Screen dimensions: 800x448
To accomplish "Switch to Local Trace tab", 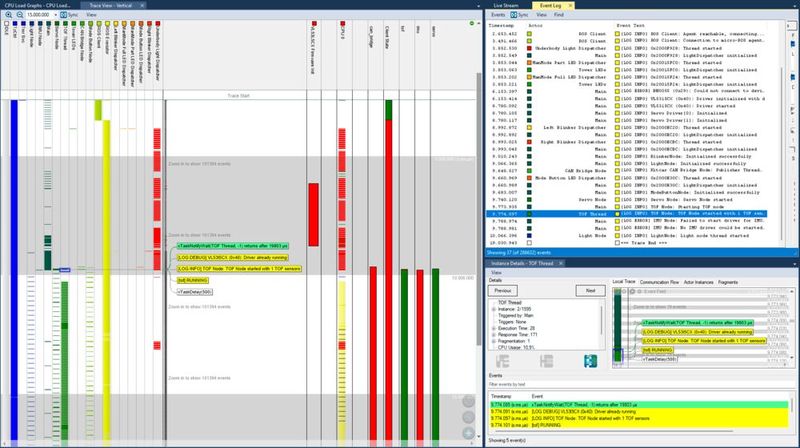I will click(623, 282).
